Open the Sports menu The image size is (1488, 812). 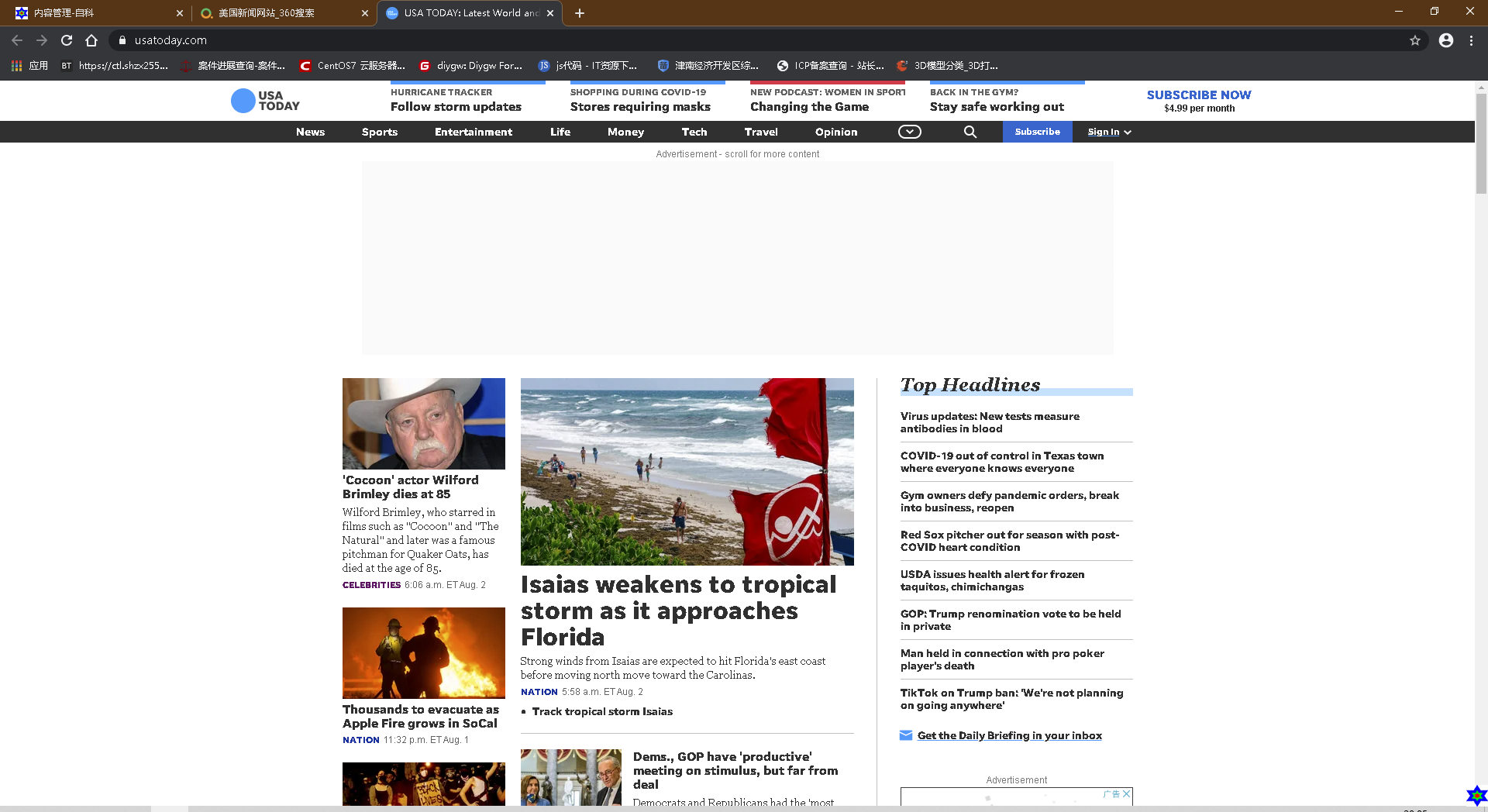pyautogui.click(x=380, y=132)
